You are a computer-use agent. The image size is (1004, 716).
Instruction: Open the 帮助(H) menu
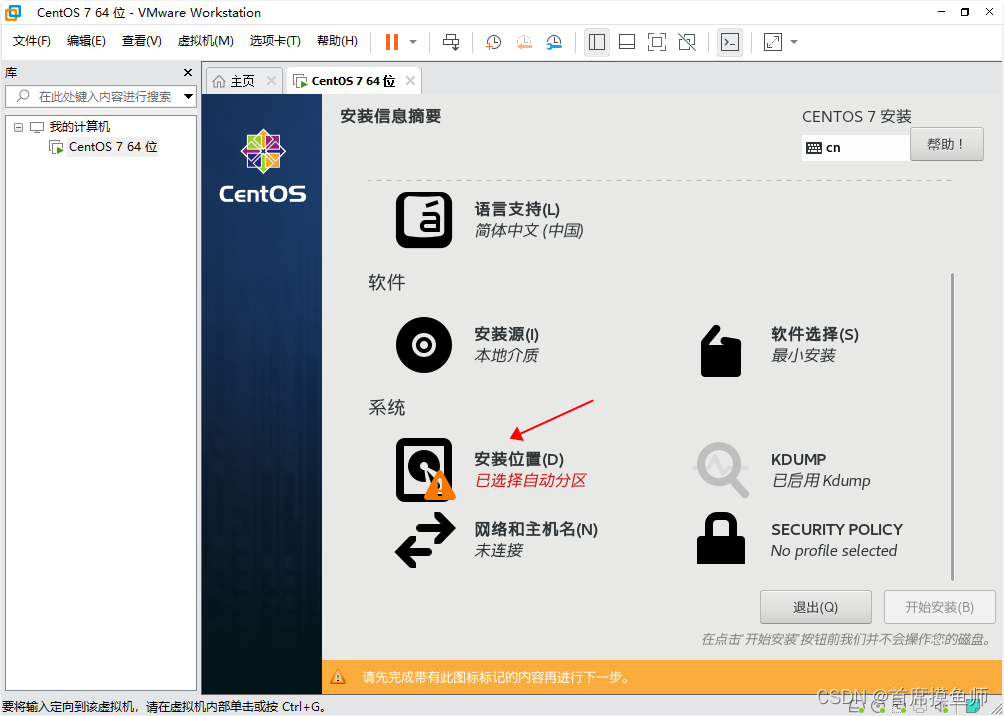point(337,41)
